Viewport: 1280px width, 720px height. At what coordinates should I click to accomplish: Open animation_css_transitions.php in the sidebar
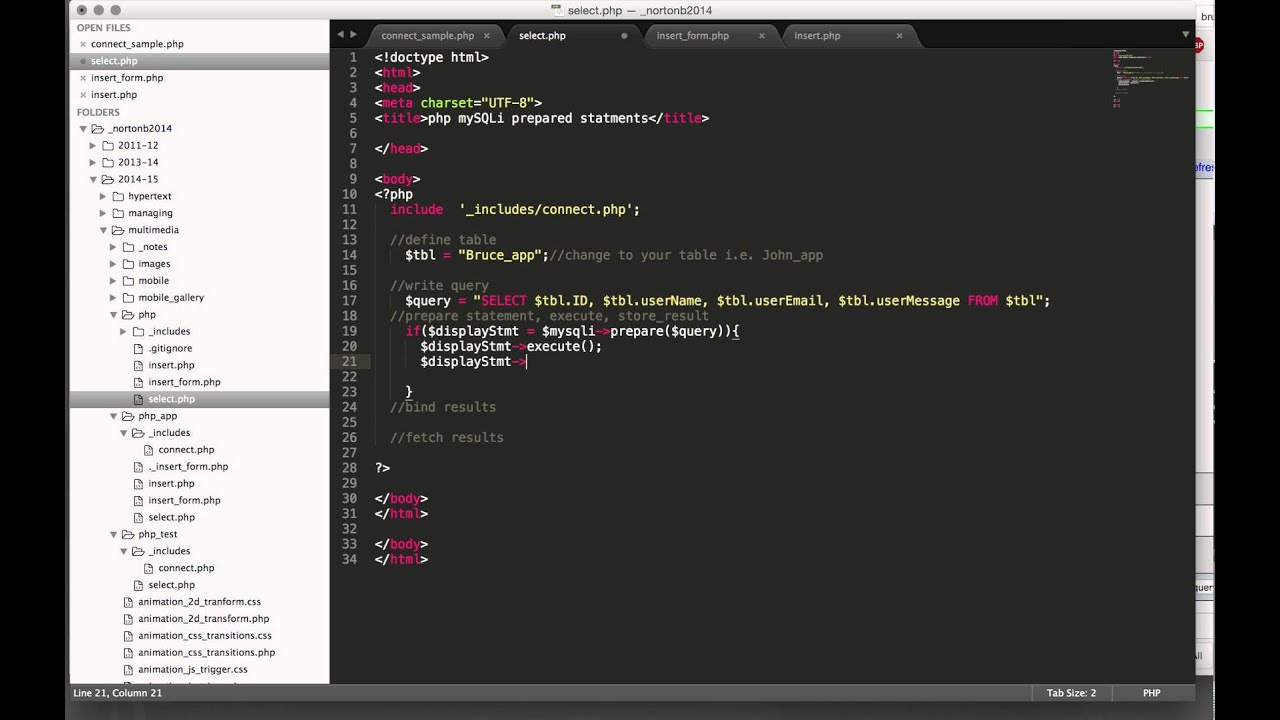click(x=206, y=653)
